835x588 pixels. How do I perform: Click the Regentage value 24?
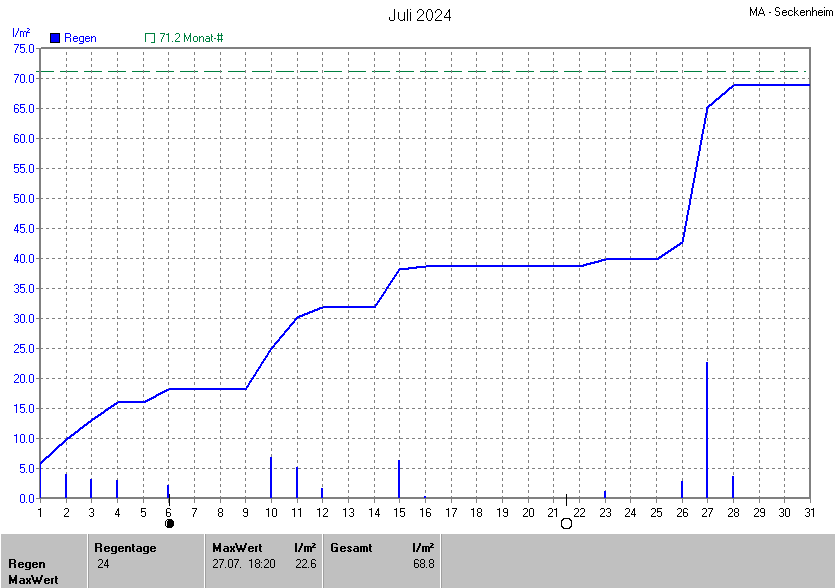(x=103, y=564)
